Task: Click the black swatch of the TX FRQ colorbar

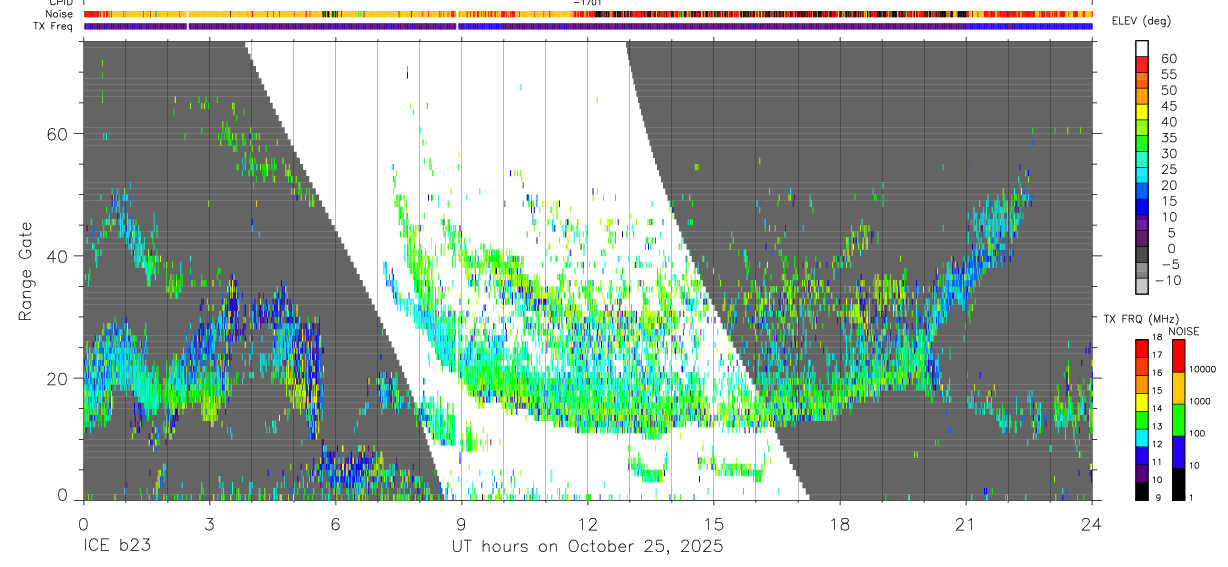Action: pyautogui.click(x=1142, y=491)
